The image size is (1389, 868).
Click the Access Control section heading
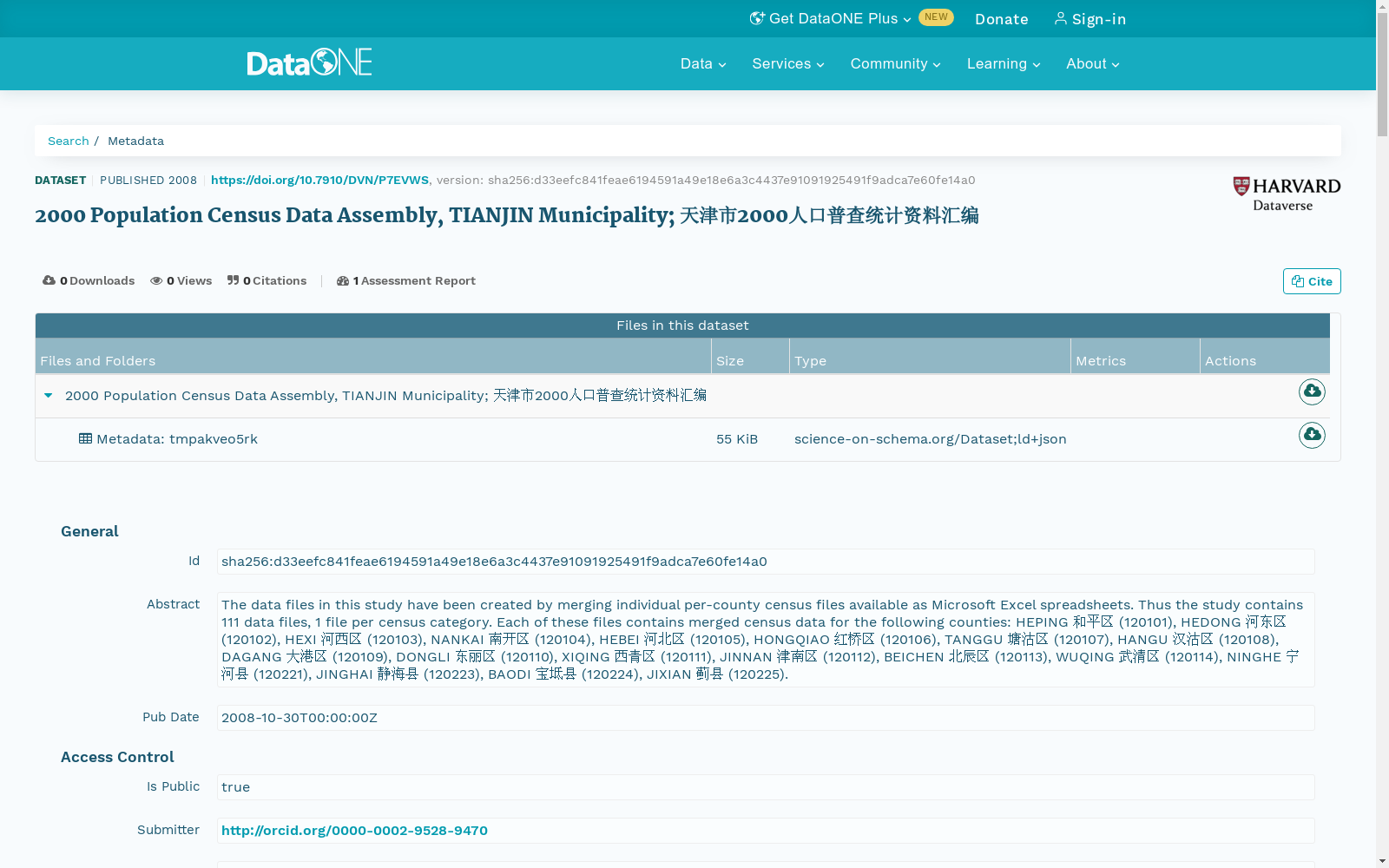point(117,757)
